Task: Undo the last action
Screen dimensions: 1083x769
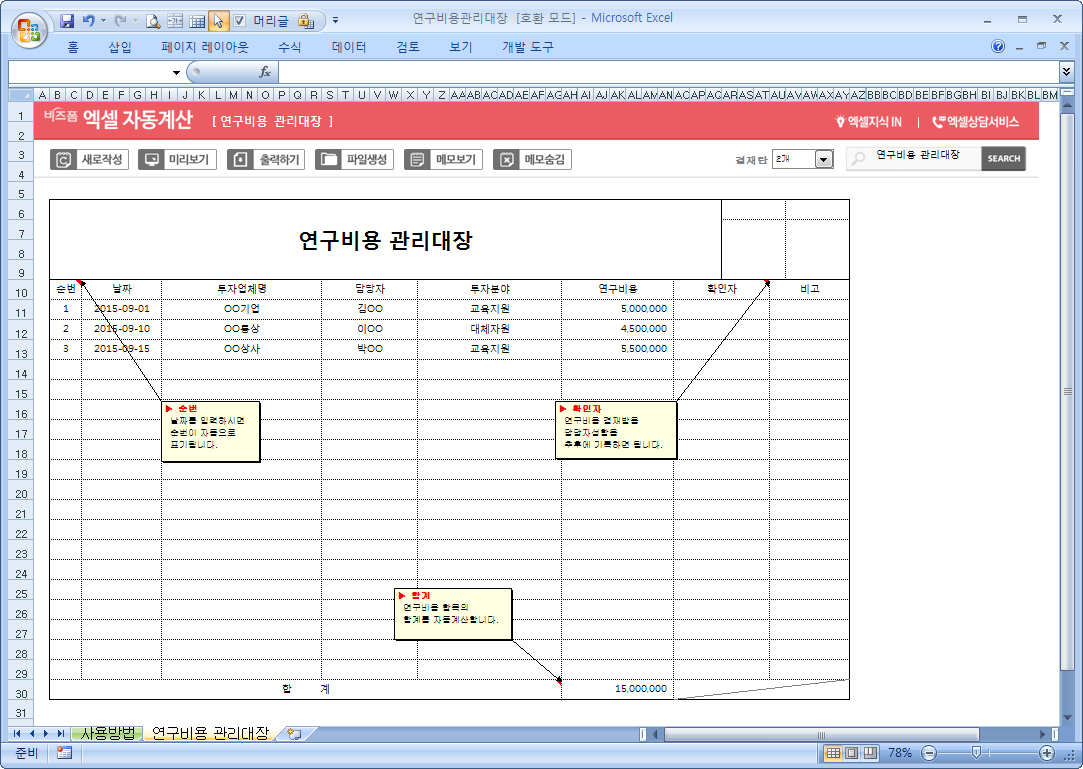Action: (88, 21)
